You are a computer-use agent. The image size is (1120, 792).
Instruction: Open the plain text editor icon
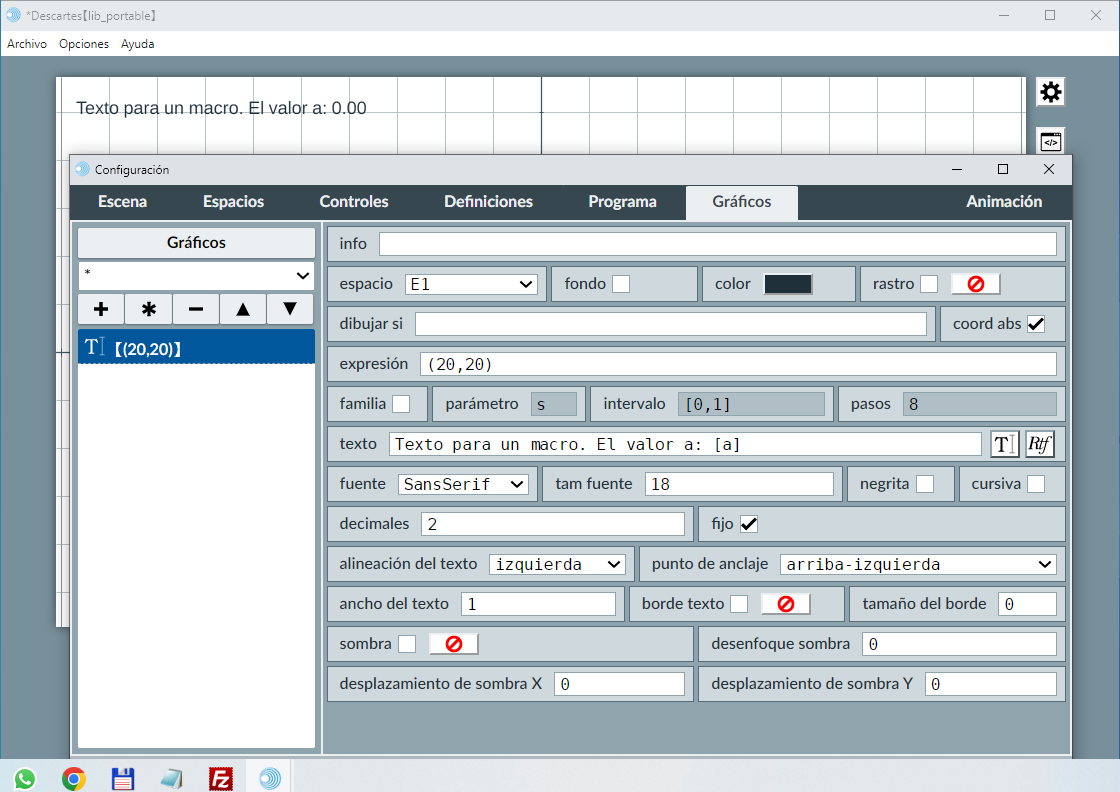[1004, 444]
